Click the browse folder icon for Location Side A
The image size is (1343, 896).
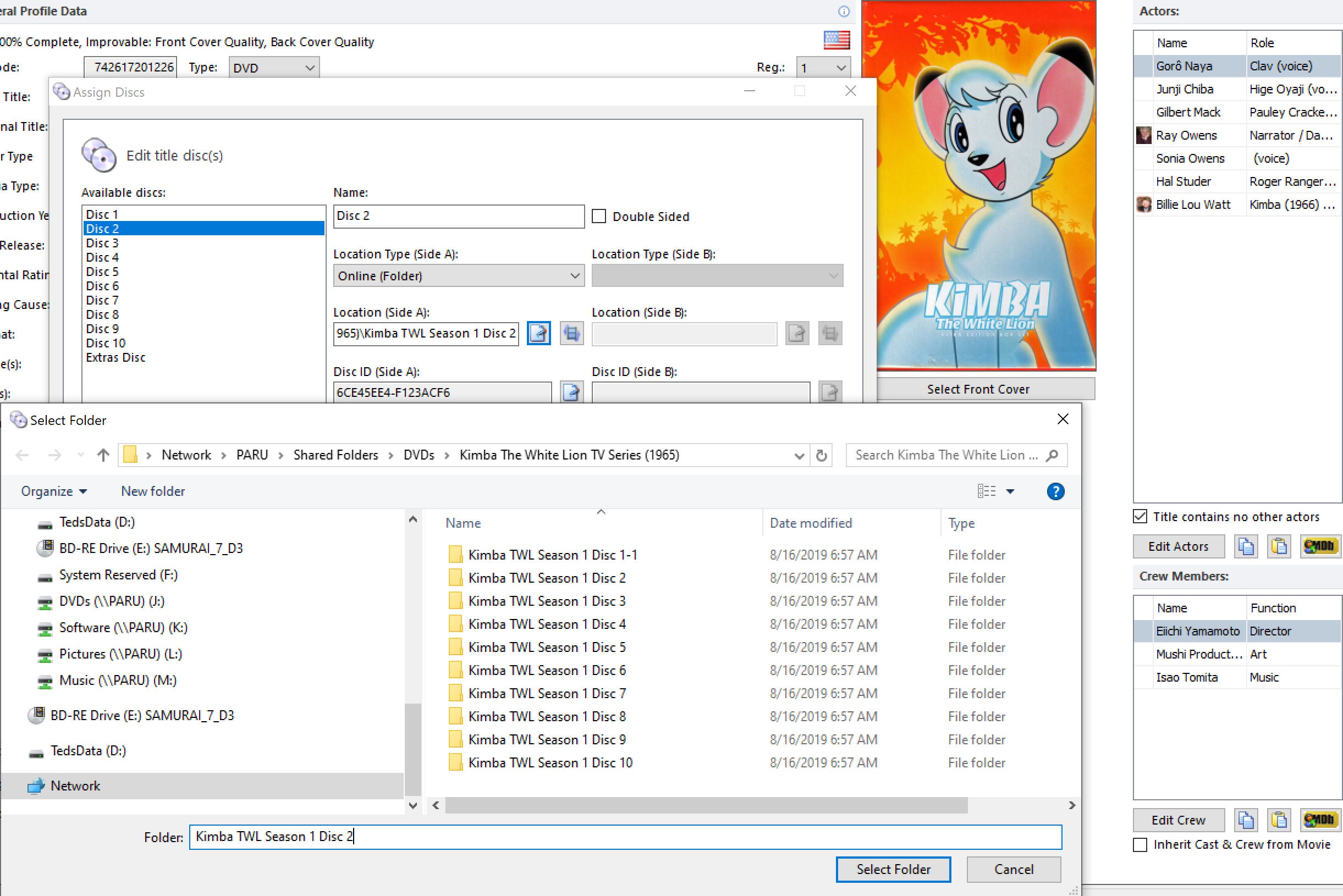click(538, 333)
